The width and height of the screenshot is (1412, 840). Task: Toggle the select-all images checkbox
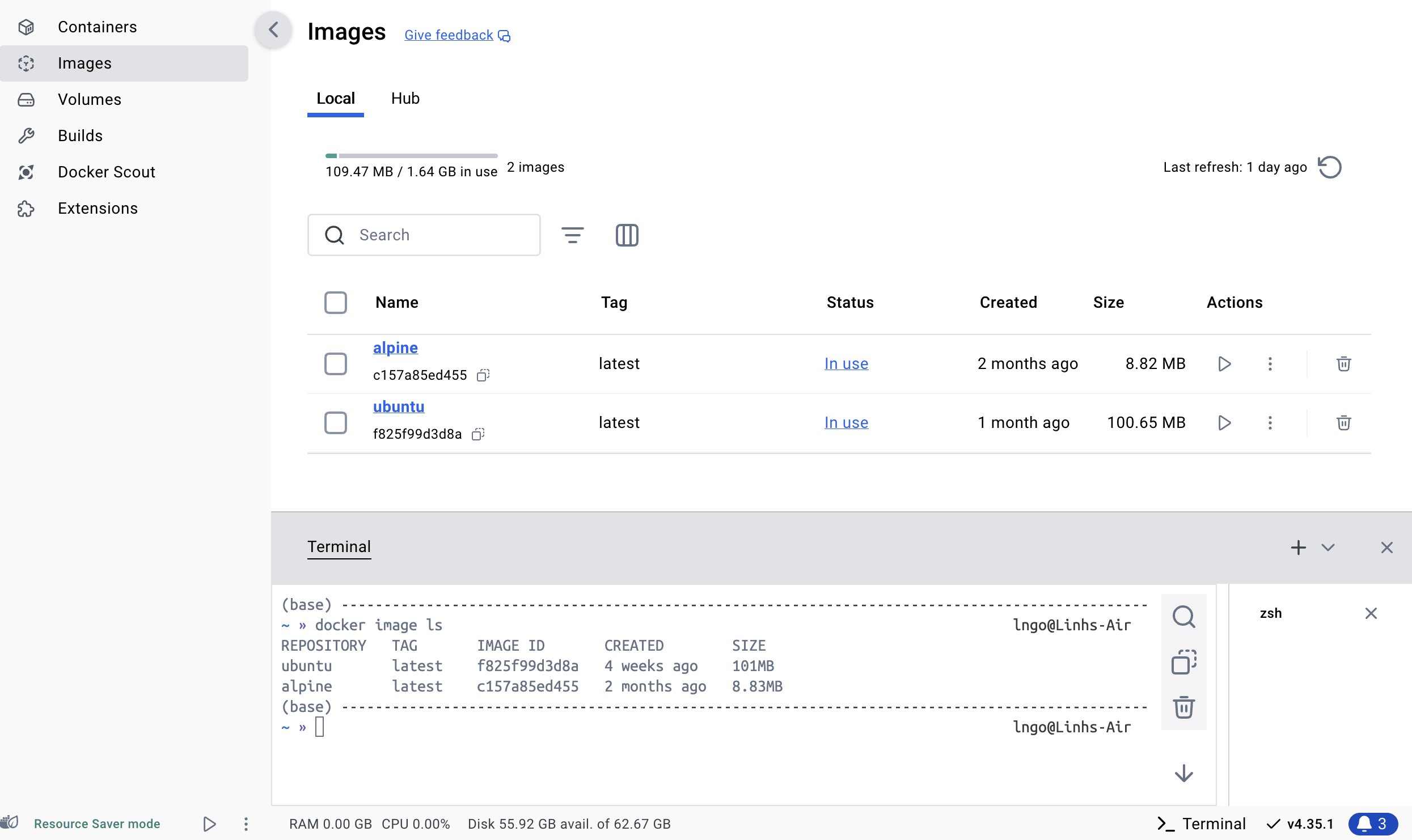(336, 302)
